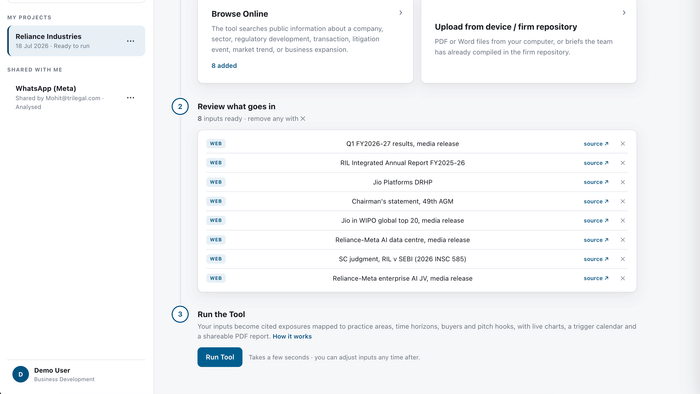Open the How it works link

coord(292,336)
